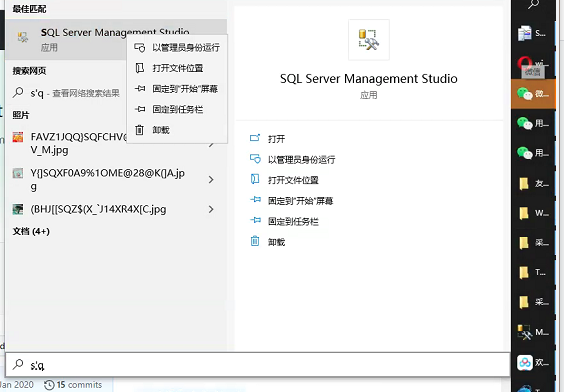Open the SSMS M... taskbar item
Screen dimensions: 564x392
[x=533, y=332]
